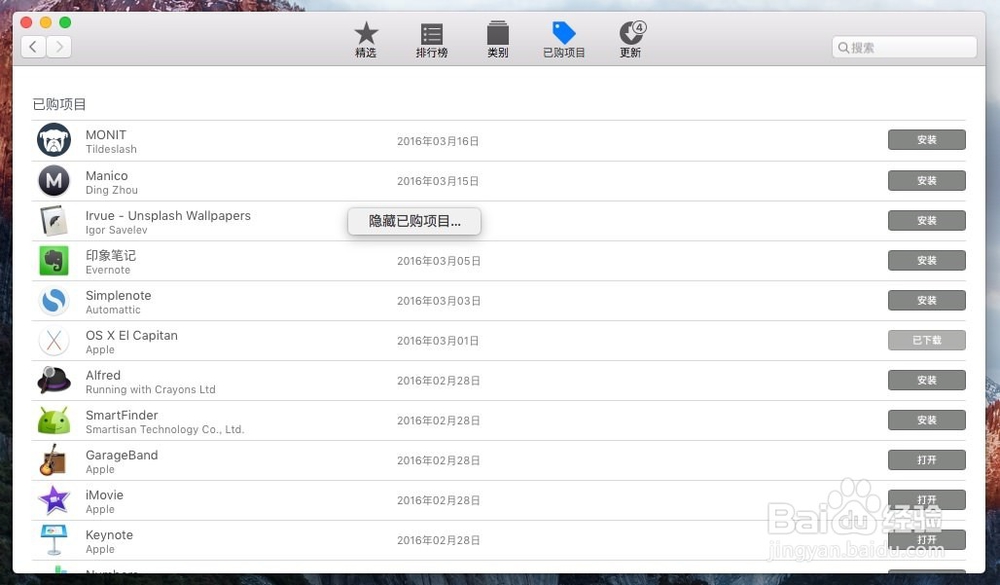Click the date 2016年03月03日

pyautogui.click(x=438, y=301)
